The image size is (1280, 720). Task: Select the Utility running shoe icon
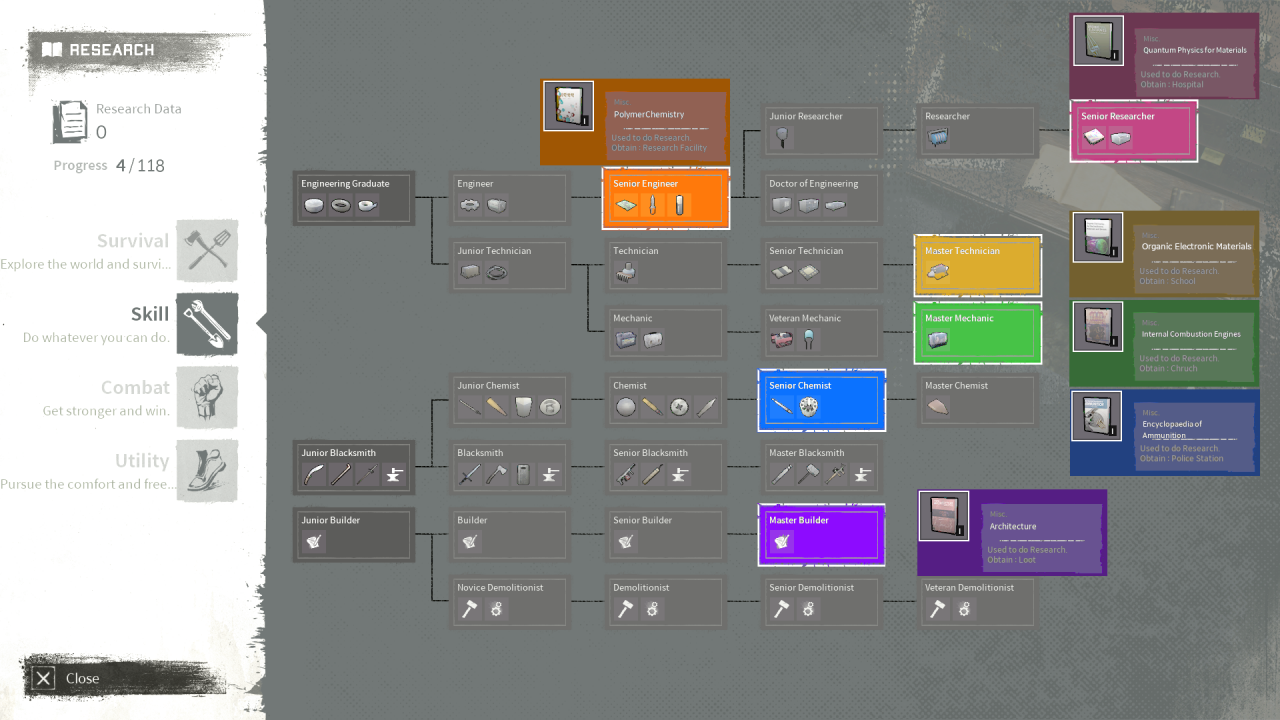tap(207, 471)
